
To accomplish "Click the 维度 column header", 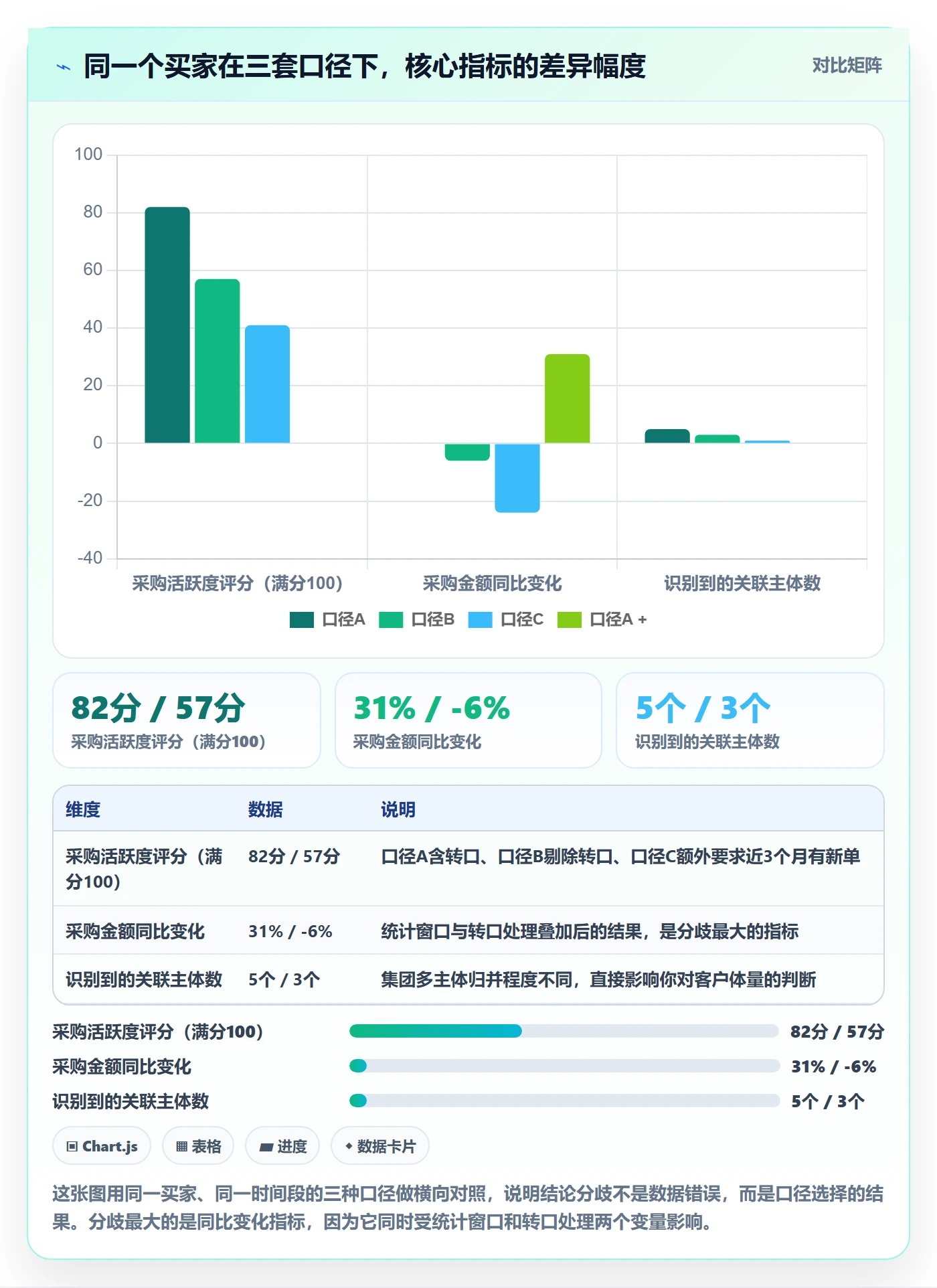I will tap(83, 809).
